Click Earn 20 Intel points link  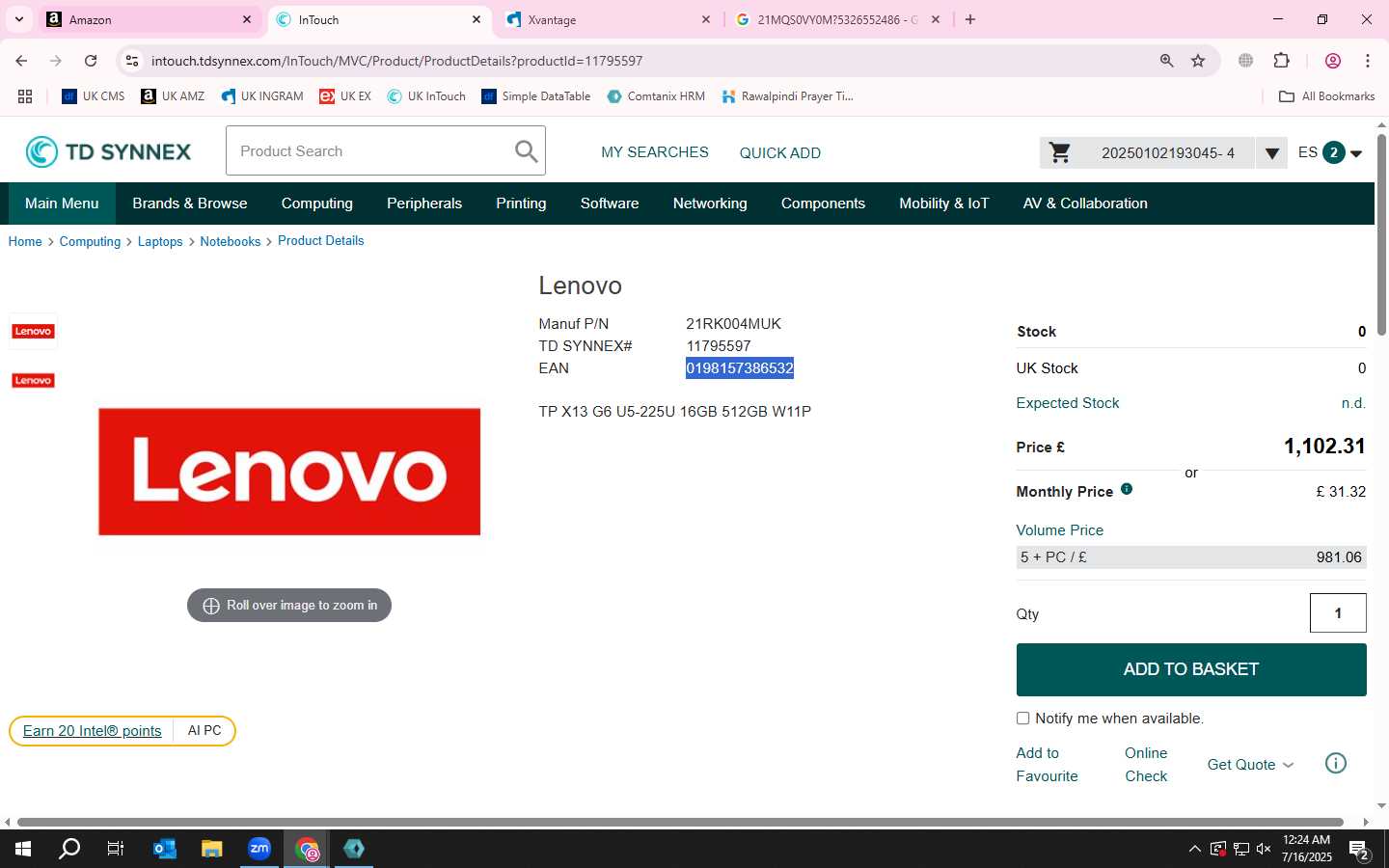(x=93, y=731)
